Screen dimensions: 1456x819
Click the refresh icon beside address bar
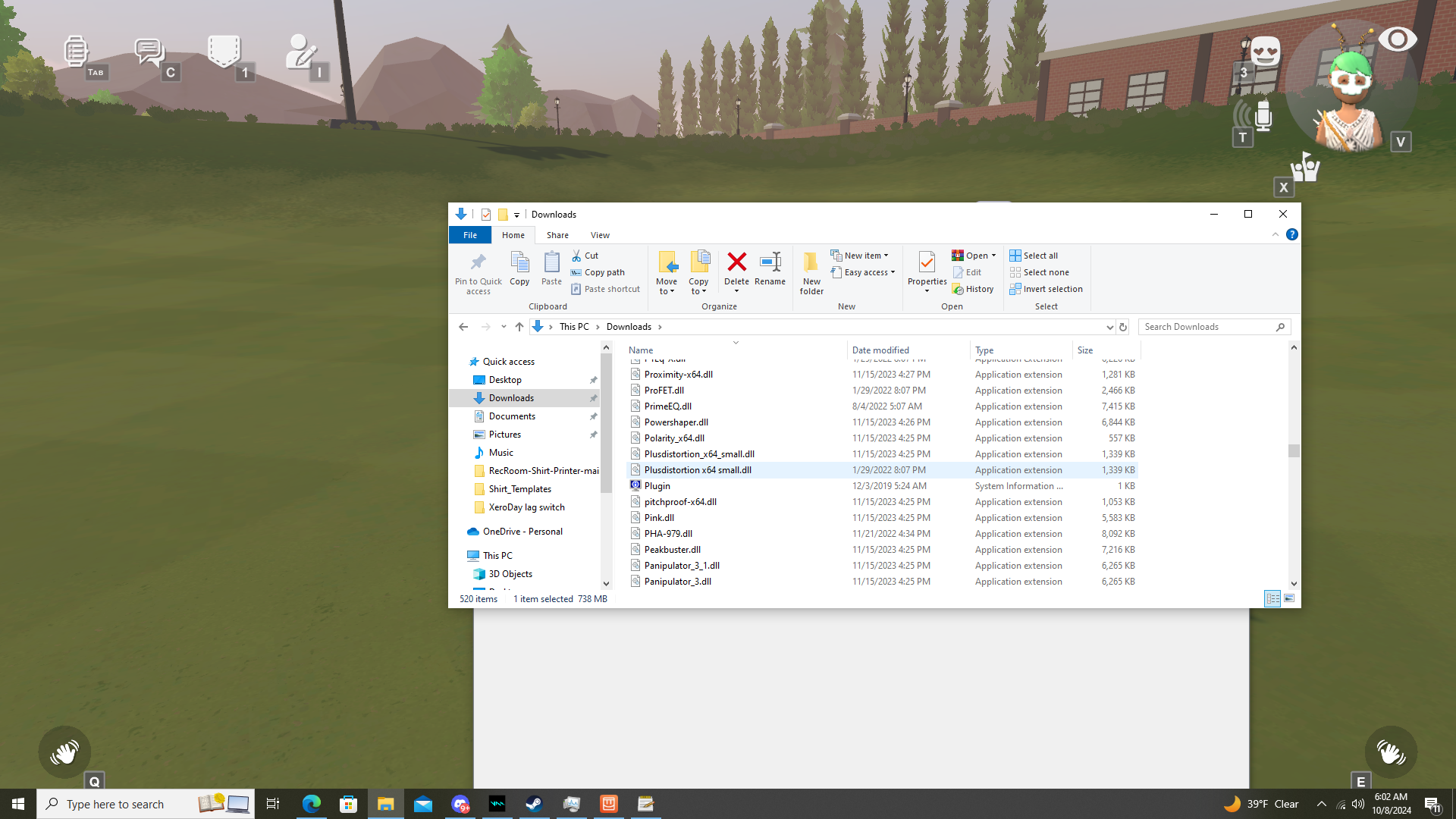[x=1123, y=327]
